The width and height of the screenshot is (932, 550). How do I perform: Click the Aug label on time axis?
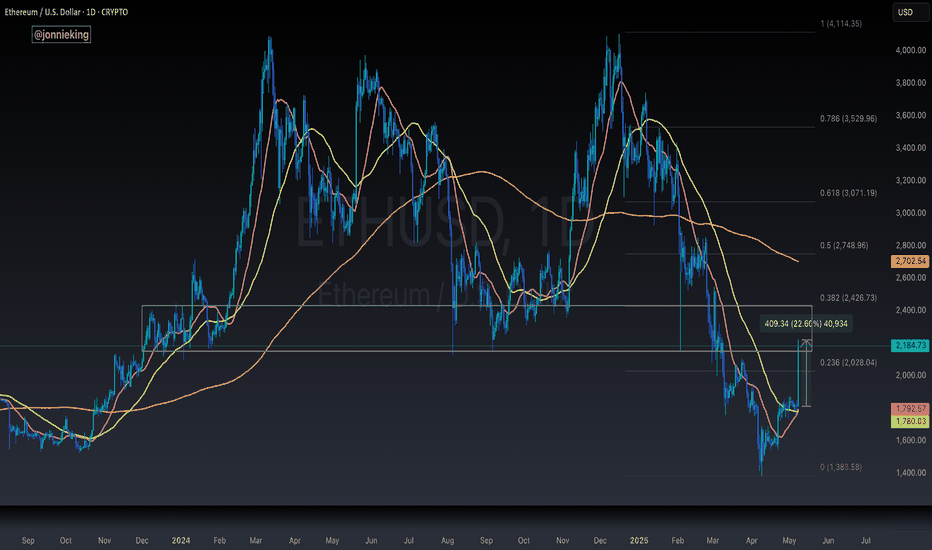[448, 540]
